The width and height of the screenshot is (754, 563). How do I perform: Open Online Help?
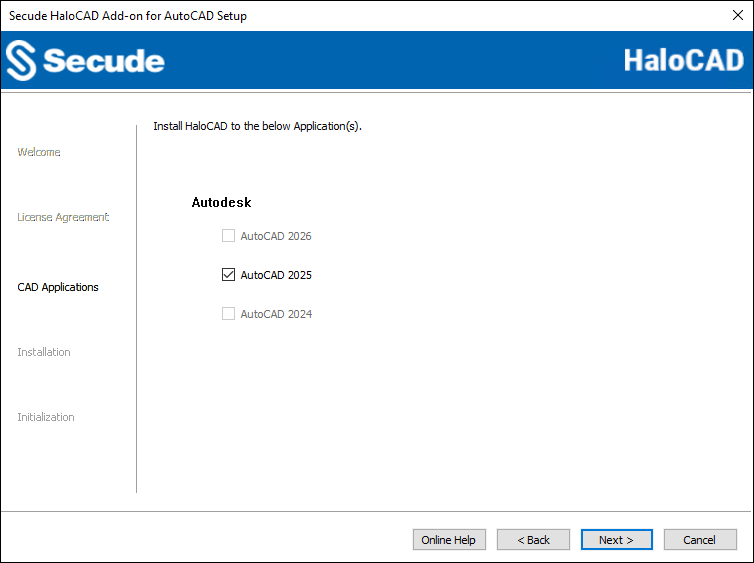449,539
